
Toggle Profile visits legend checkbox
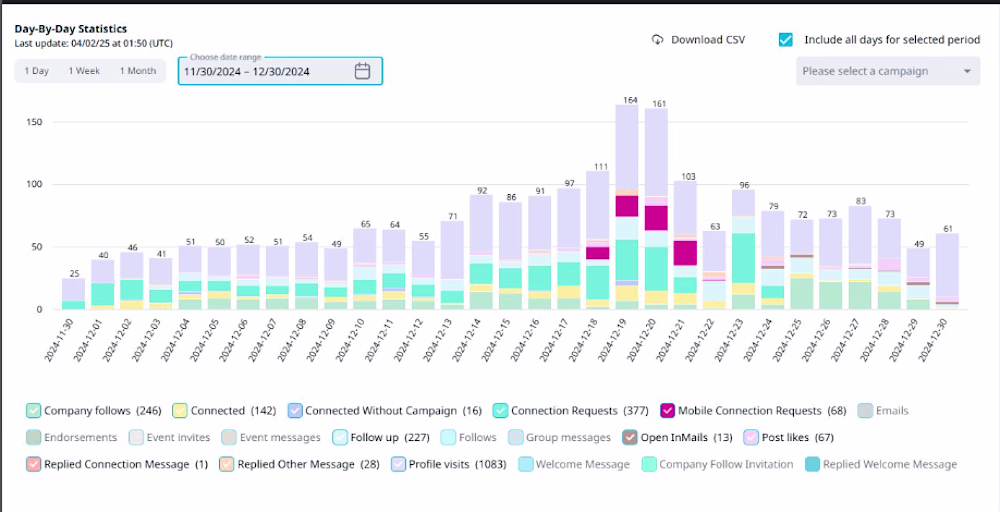point(399,464)
